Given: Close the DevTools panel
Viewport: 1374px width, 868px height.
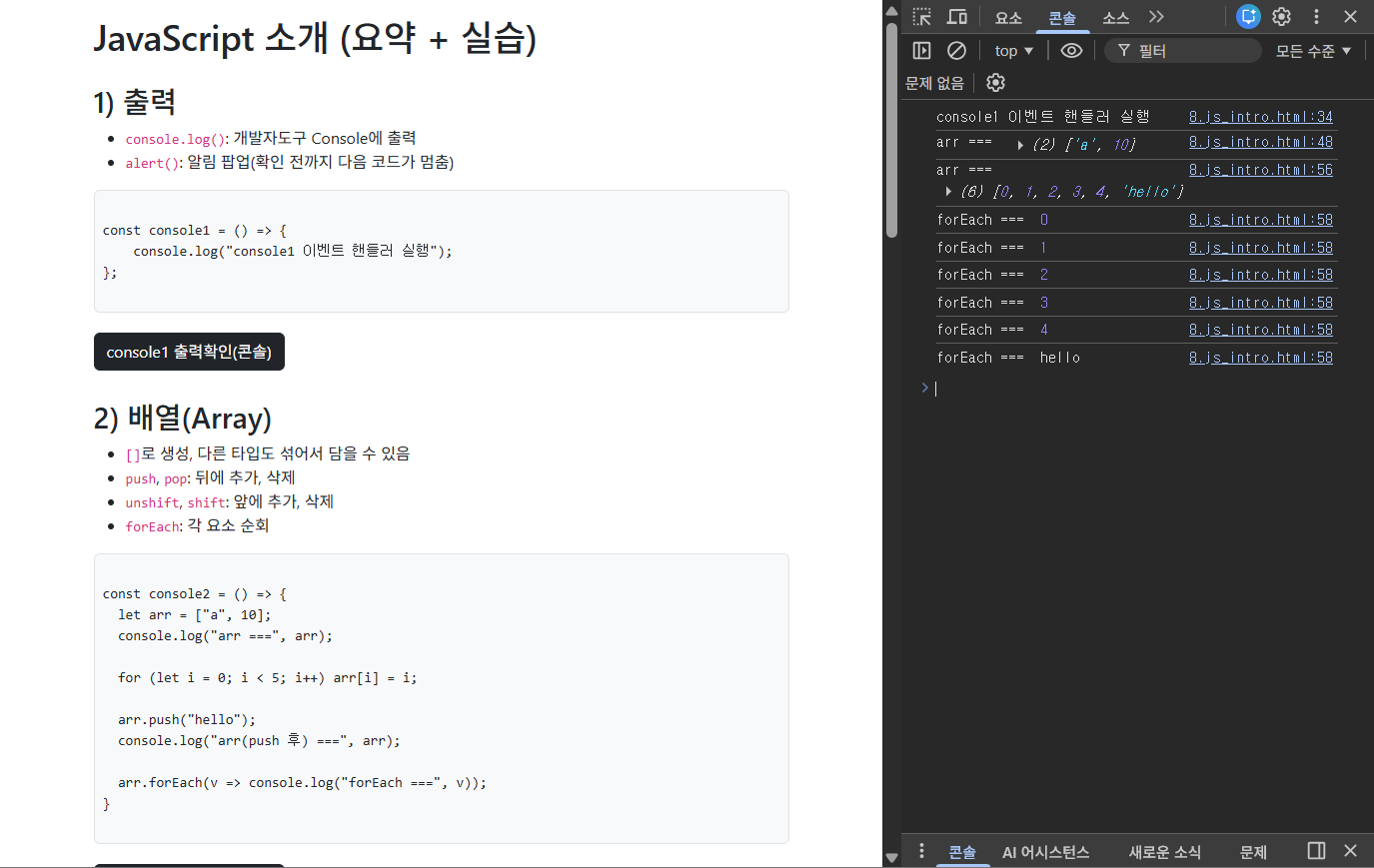Looking at the screenshot, I should 1350,17.
